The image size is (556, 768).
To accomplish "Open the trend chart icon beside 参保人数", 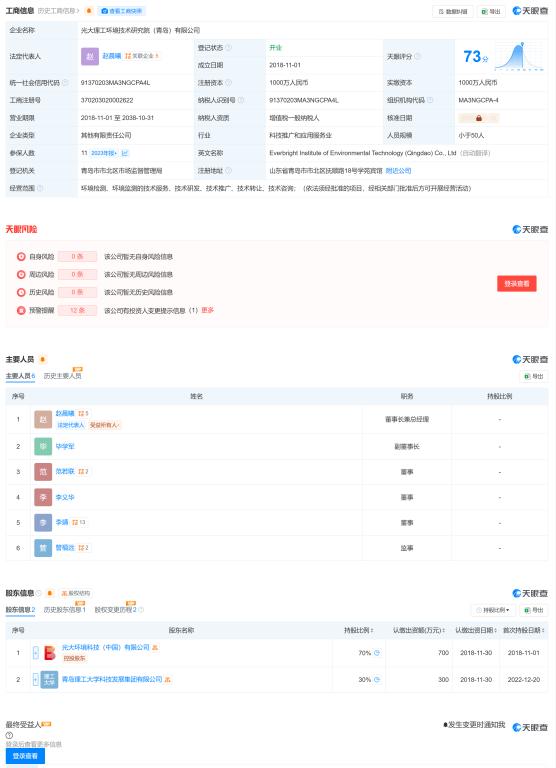I will (125, 153).
